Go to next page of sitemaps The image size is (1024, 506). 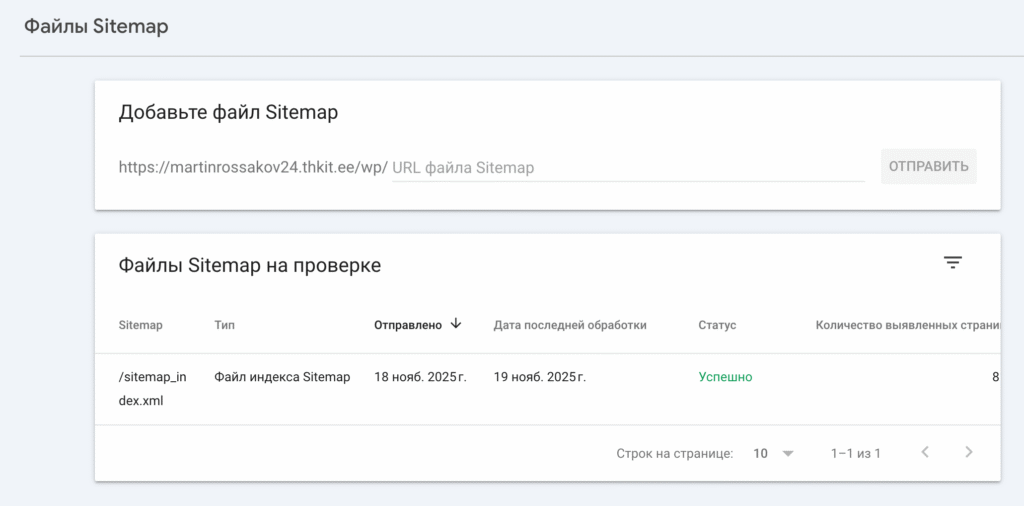point(968,453)
